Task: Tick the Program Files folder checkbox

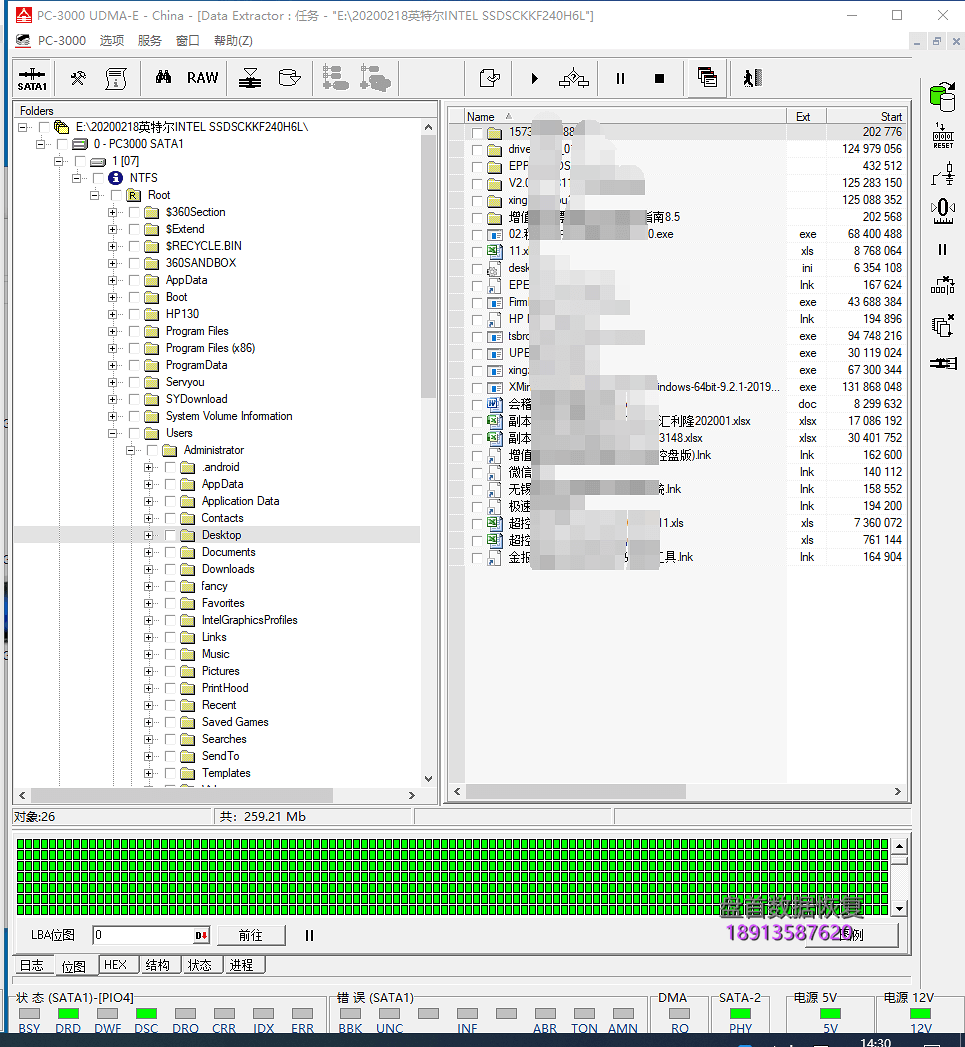Action: click(134, 331)
